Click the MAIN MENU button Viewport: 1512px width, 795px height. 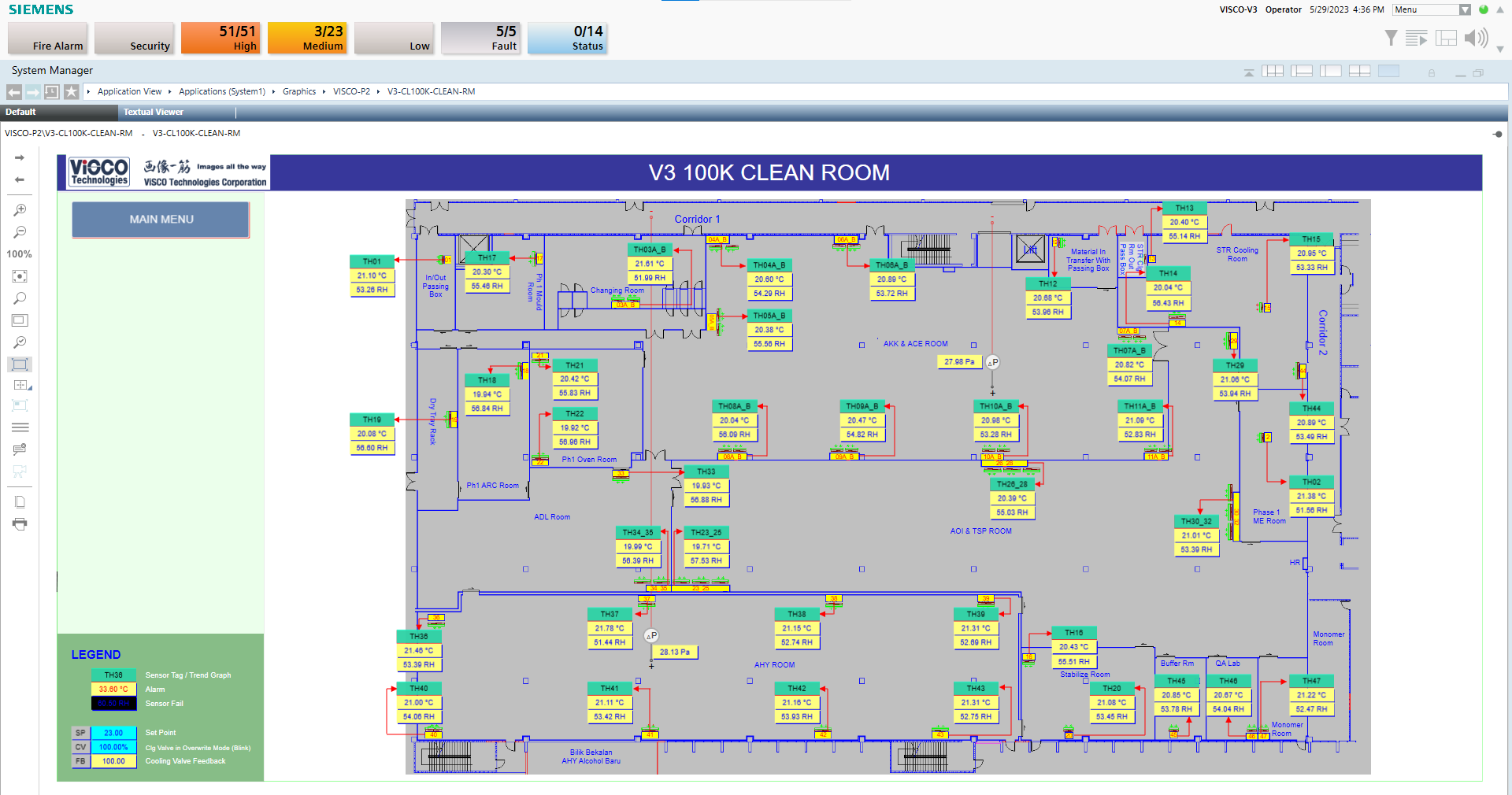(x=161, y=220)
